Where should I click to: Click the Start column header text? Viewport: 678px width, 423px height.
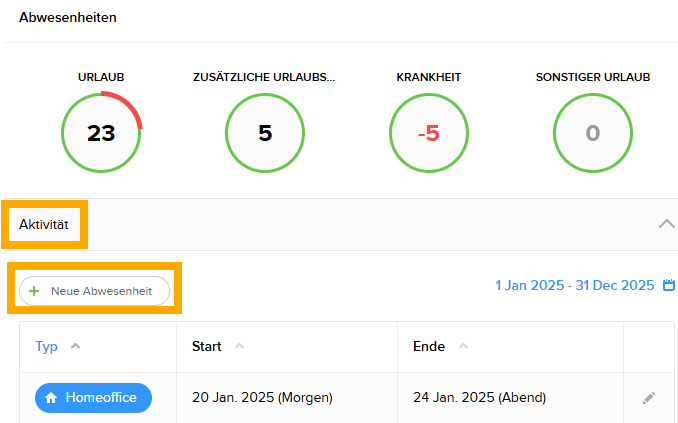click(x=207, y=346)
